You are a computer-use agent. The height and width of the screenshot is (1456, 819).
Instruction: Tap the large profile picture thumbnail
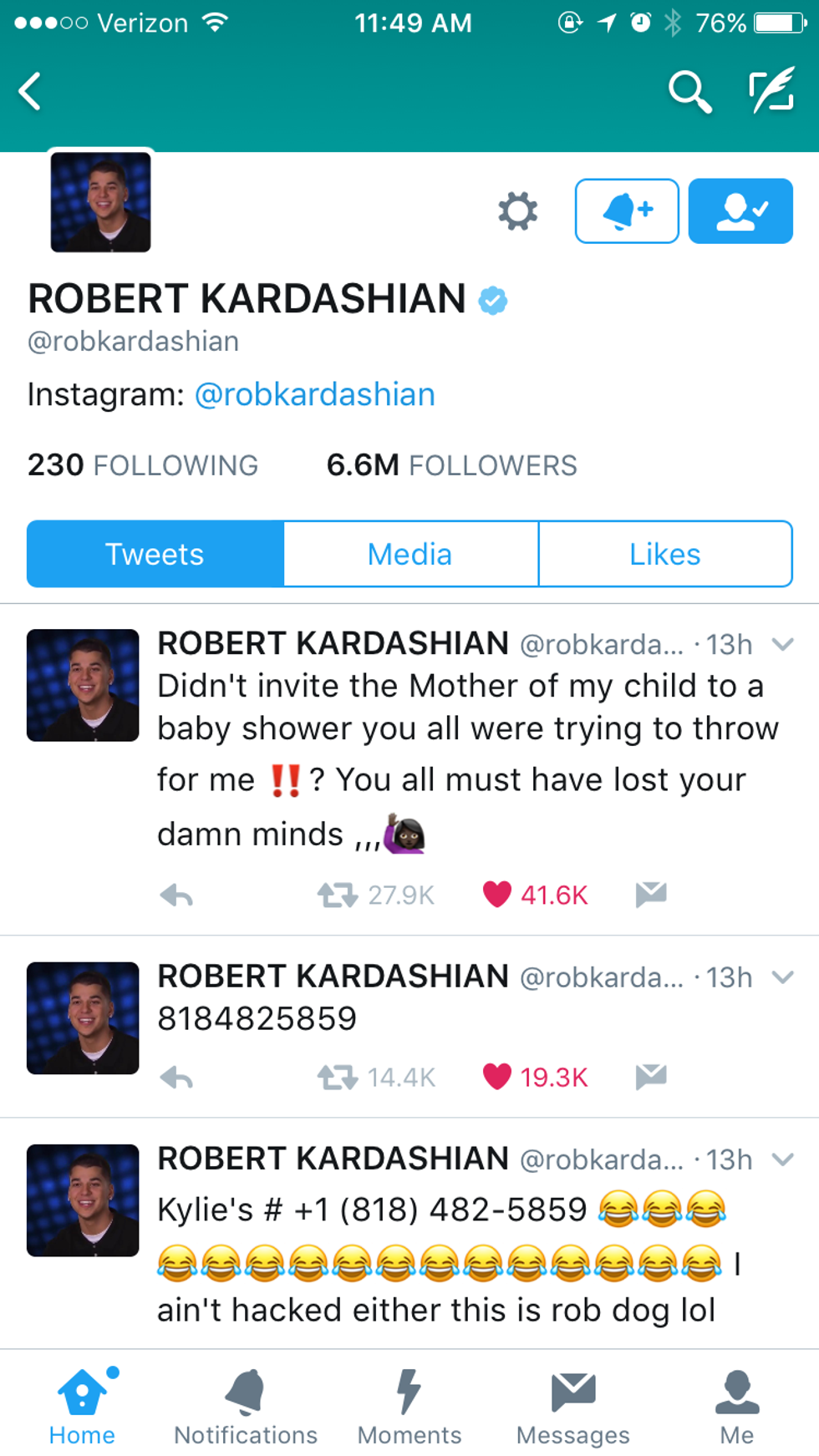[x=101, y=202]
